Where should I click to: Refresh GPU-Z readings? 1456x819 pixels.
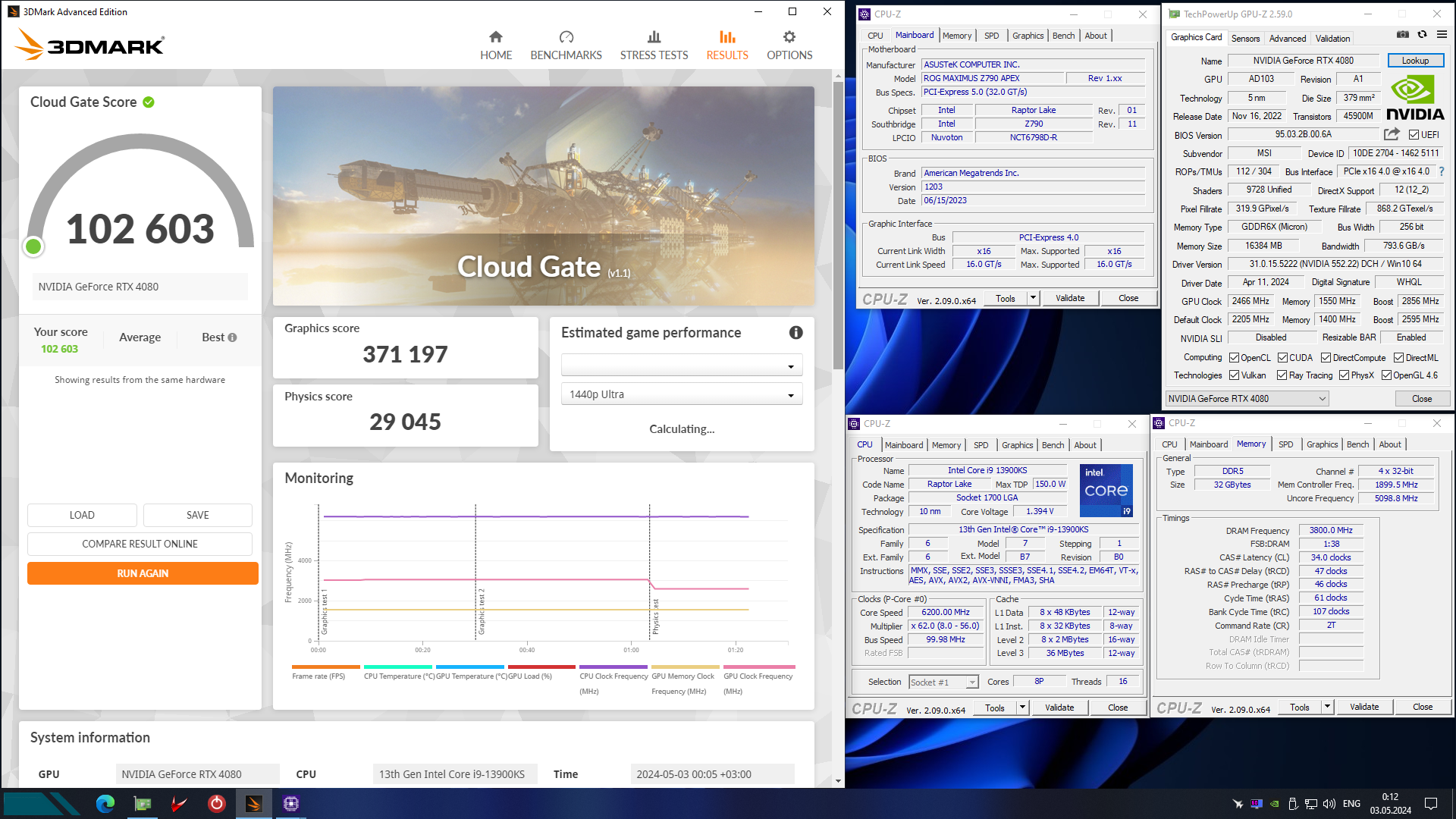coord(1423,35)
